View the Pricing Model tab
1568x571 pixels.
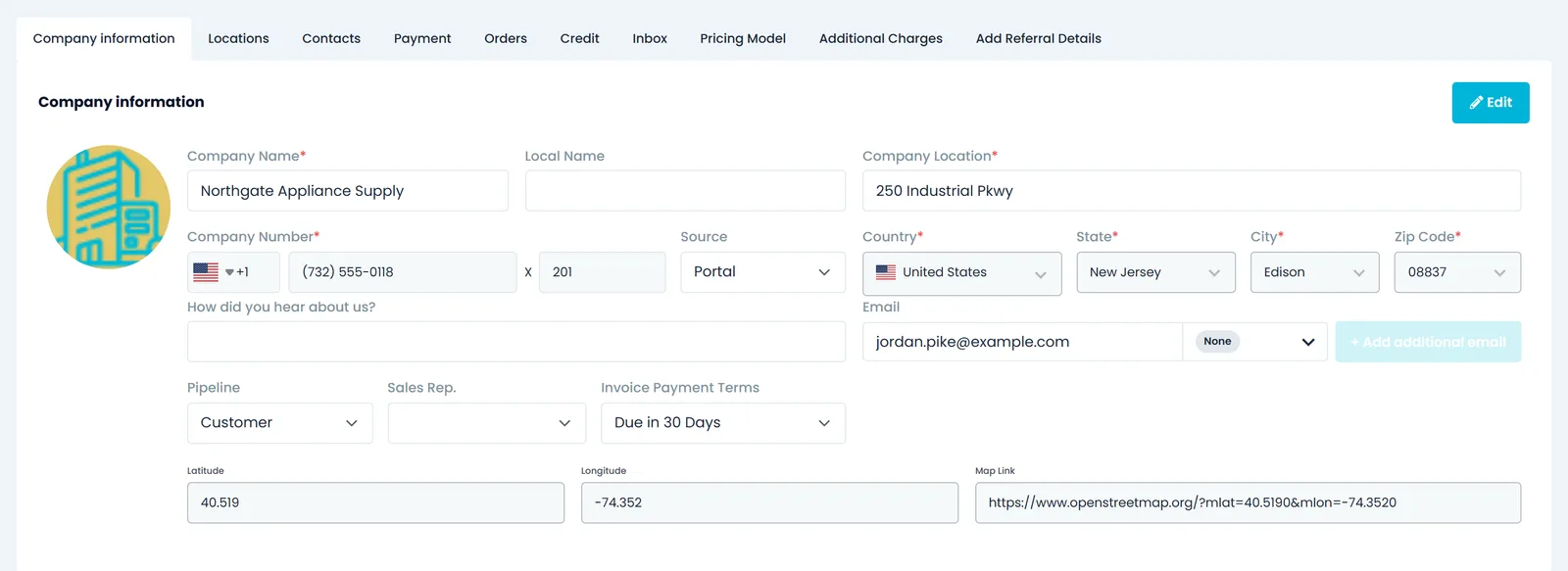743,38
